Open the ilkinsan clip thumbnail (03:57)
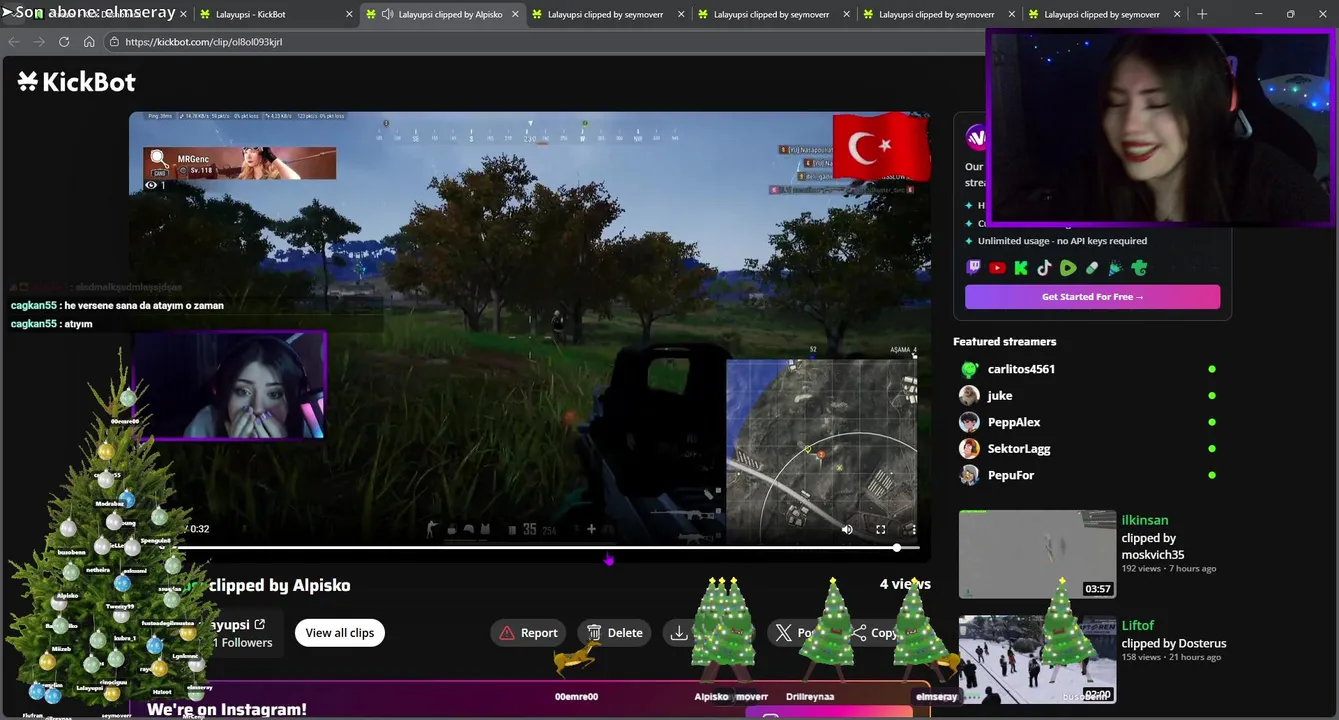Screen dimensions: 1339x720 point(1037,554)
